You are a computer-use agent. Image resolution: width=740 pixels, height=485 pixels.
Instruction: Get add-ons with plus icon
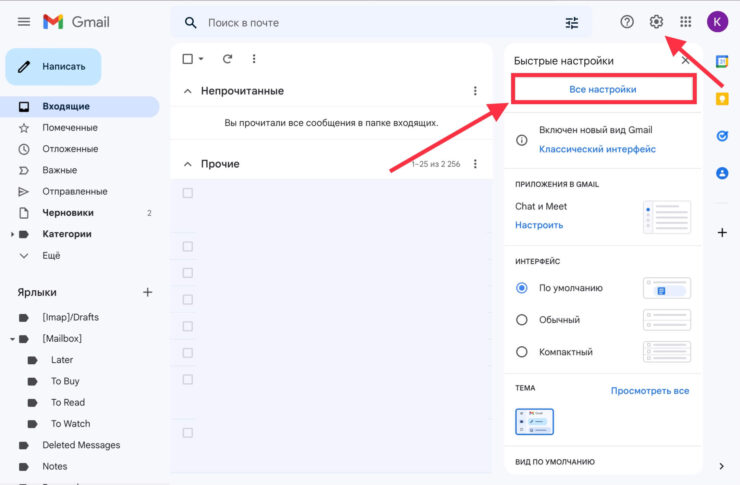pos(722,232)
